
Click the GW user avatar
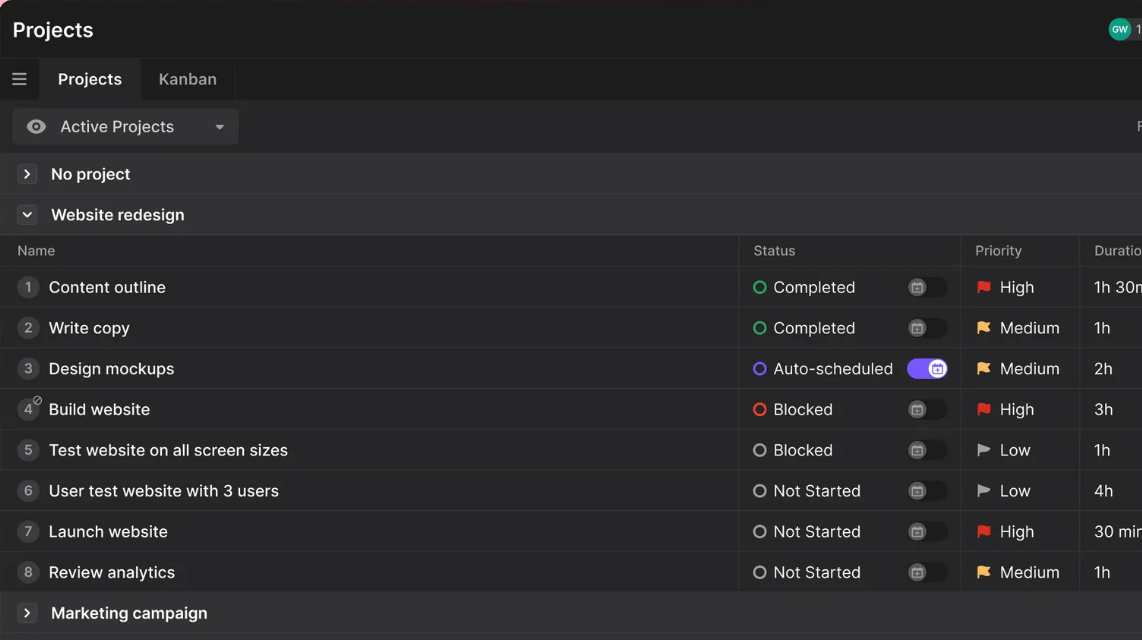tap(1119, 29)
